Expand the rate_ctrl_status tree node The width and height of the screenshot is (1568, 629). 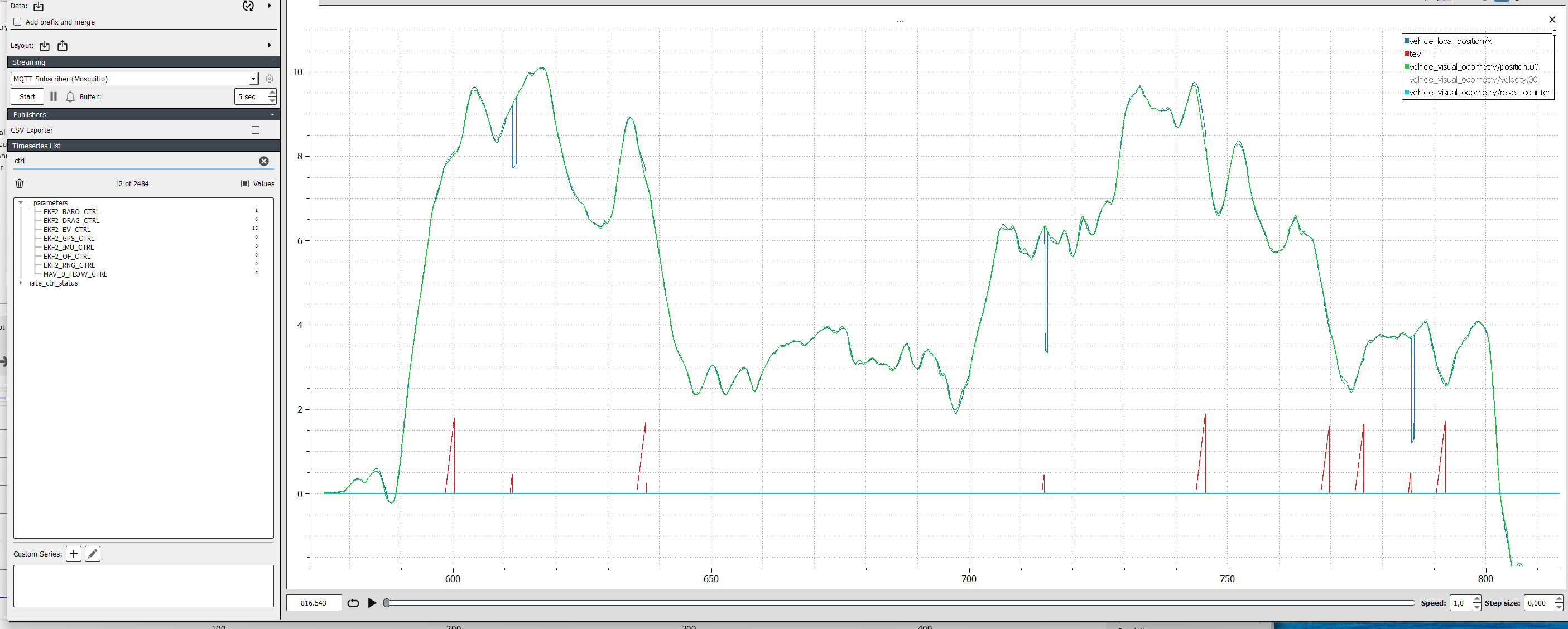click(x=21, y=283)
